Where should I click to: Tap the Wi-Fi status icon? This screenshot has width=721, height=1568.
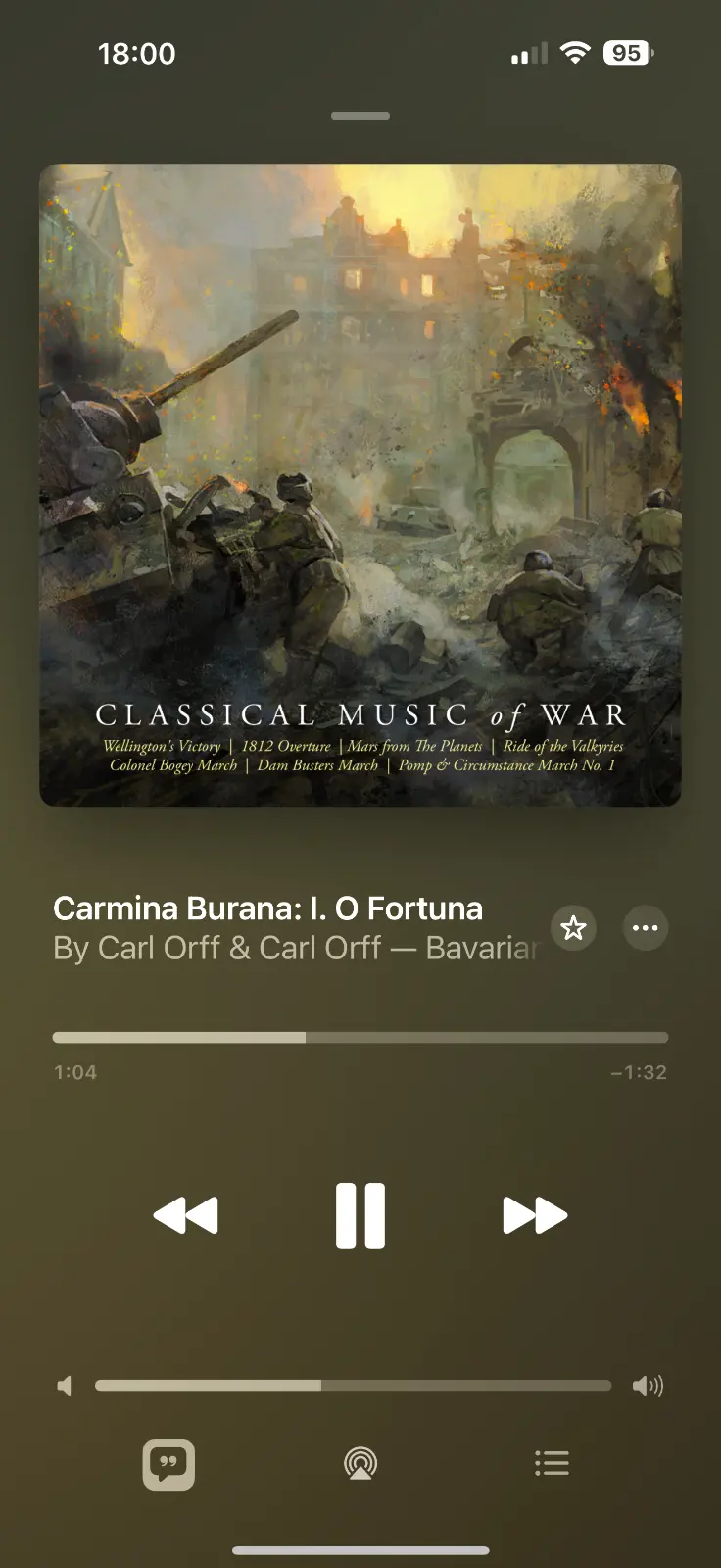click(x=575, y=53)
